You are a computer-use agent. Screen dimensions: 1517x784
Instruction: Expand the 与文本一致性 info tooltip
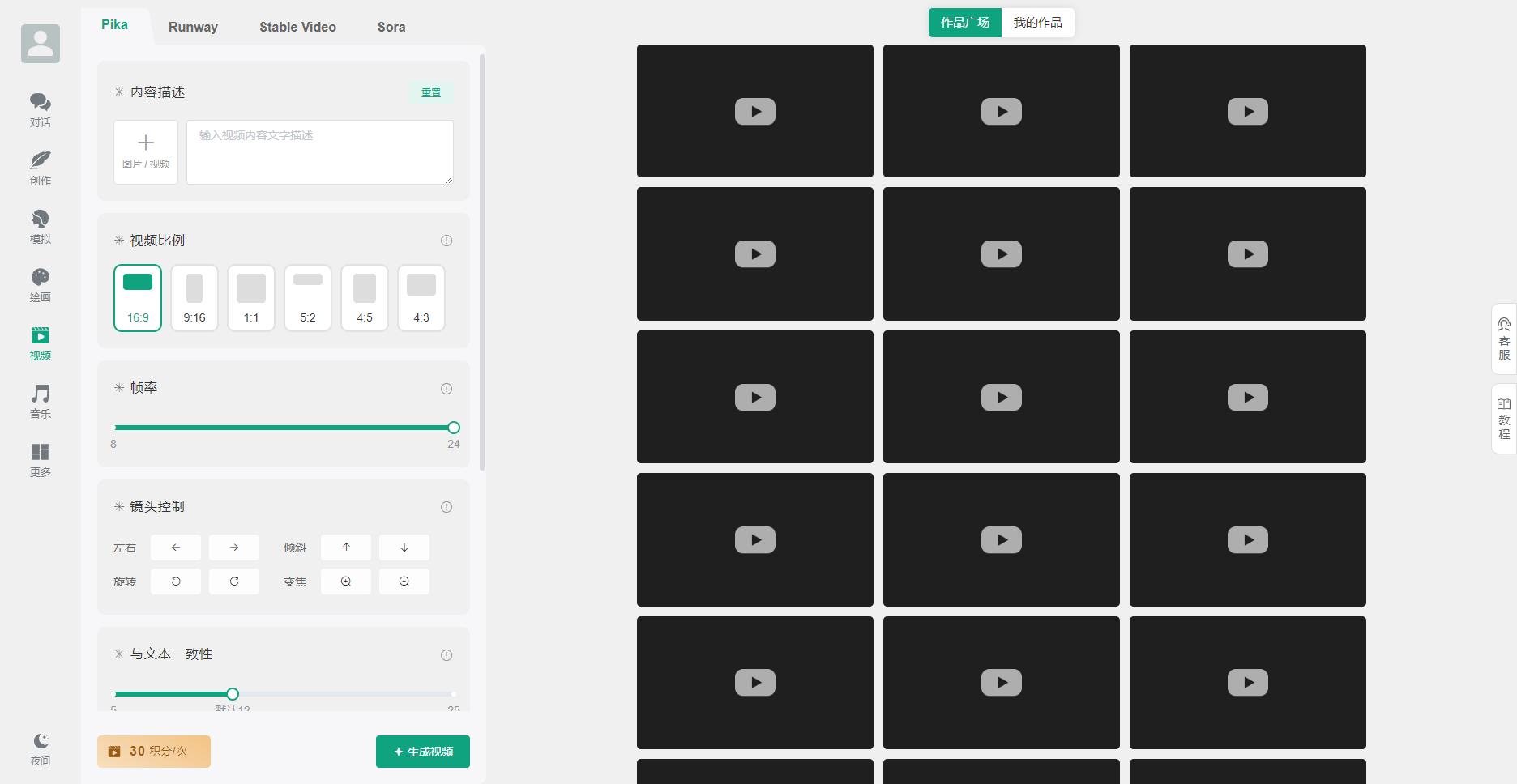click(447, 655)
